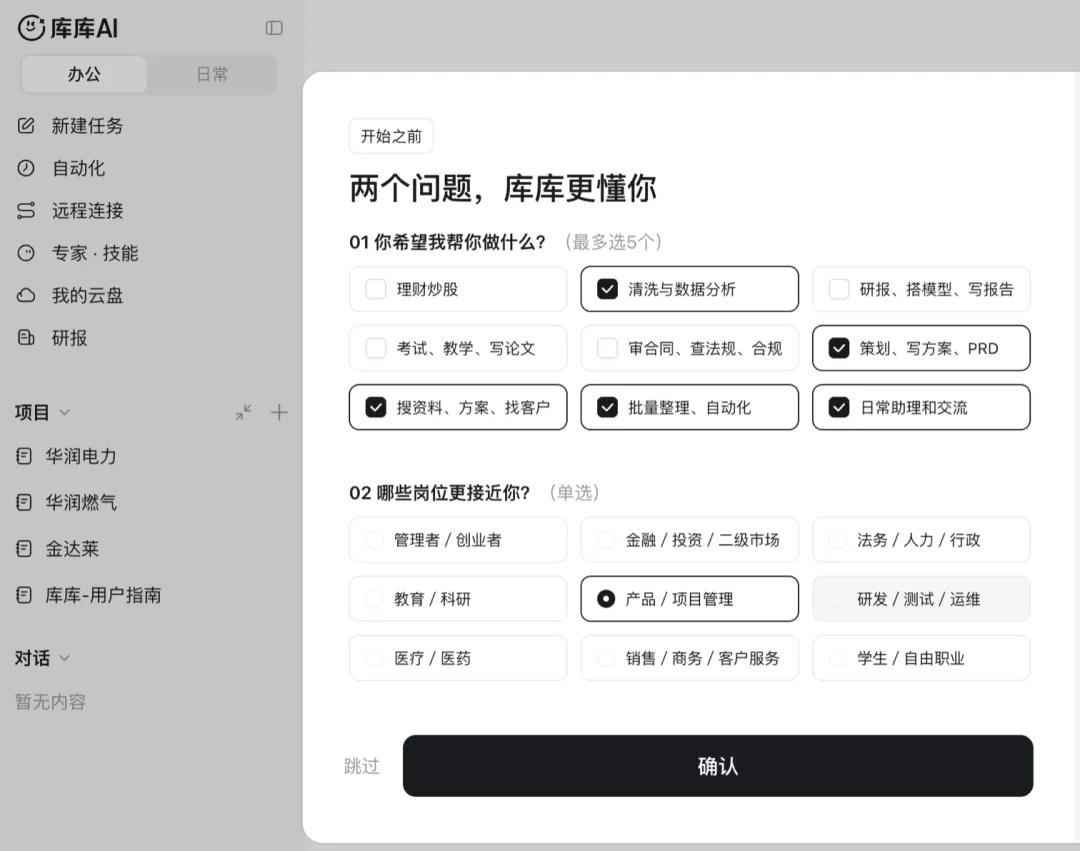Open the 库库-用户指南 project
Image resolution: width=1080 pixels, height=851 pixels.
click(103, 595)
